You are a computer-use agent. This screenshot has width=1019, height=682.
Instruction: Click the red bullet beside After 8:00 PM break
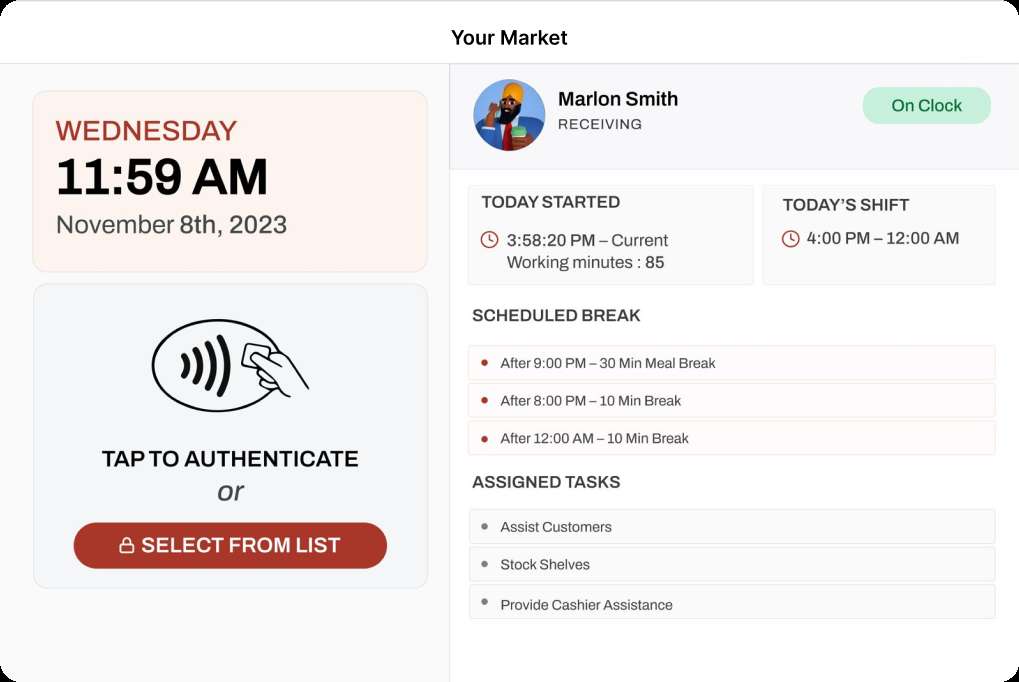(x=484, y=400)
